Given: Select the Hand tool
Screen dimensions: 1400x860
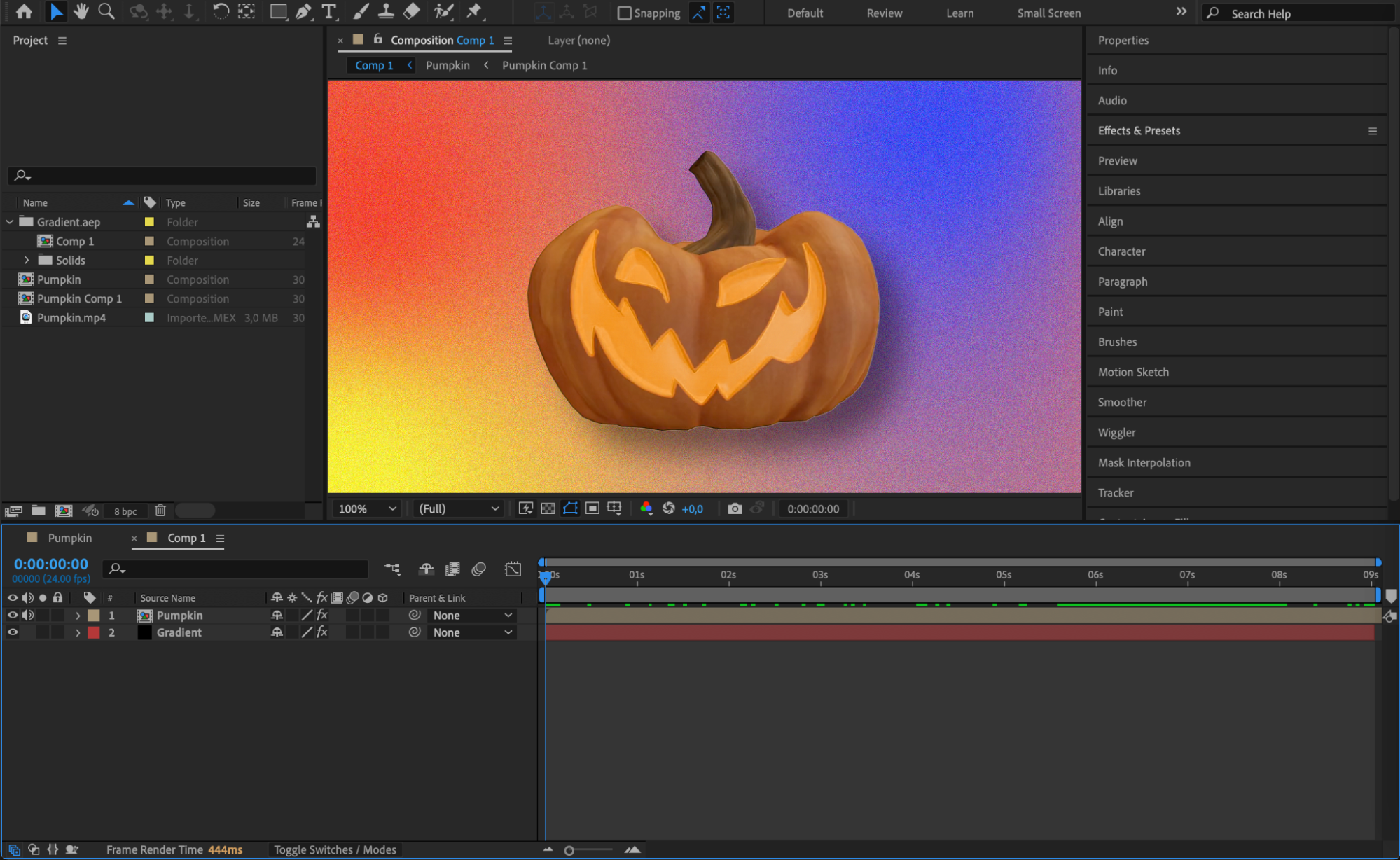Looking at the screenshot, I should pos(81,12).
